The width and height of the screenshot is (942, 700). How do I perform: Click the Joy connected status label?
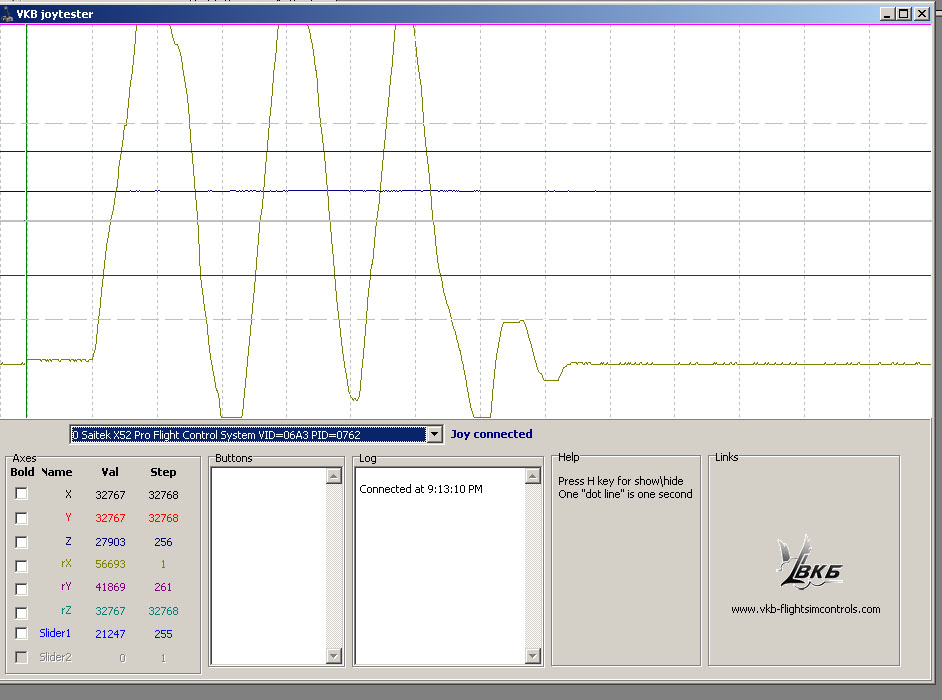click(491, 434)
